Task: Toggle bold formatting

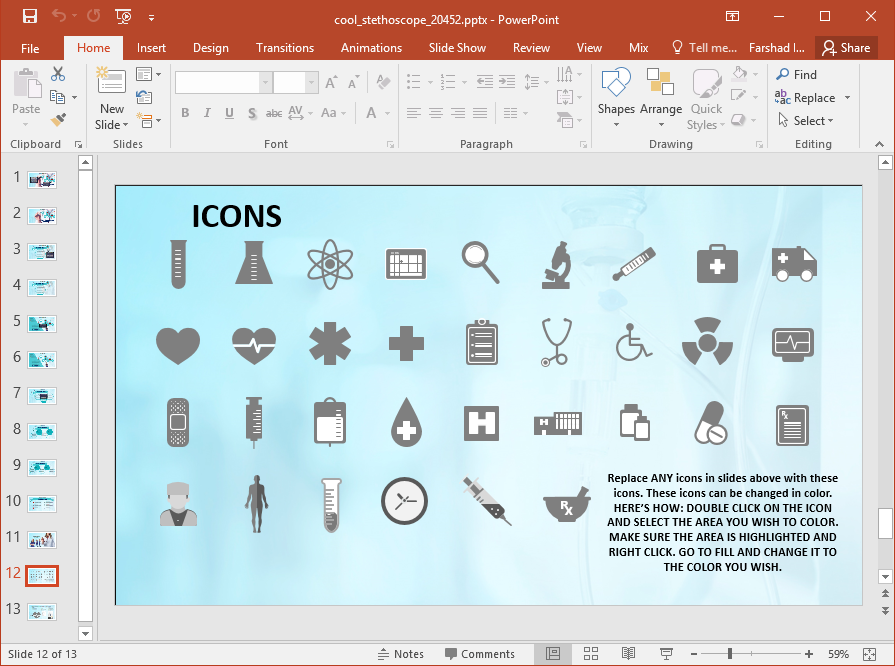Action: click(x=185, y=113)
